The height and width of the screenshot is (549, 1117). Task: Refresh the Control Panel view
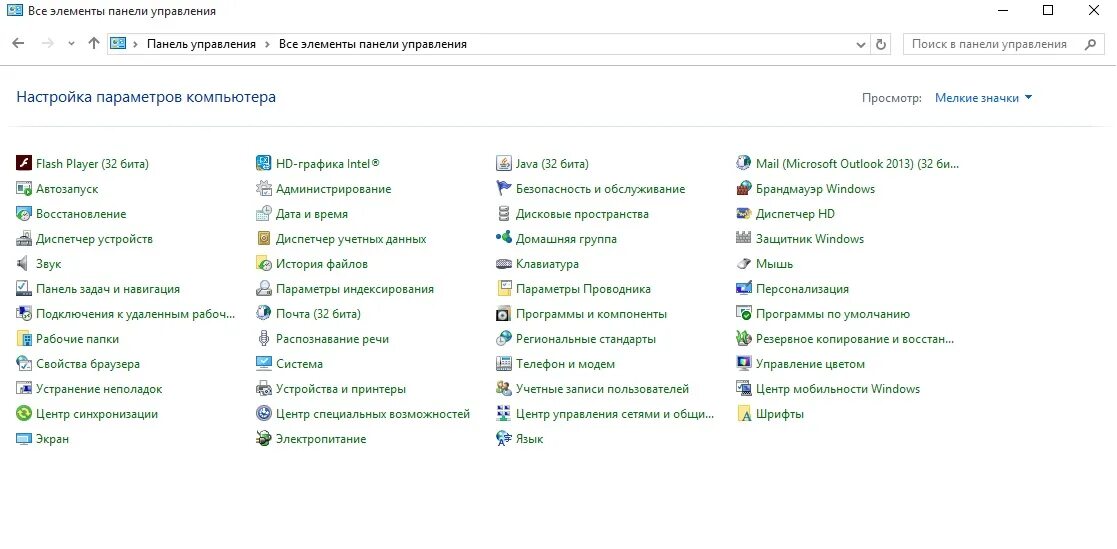(x=880, y=44)
